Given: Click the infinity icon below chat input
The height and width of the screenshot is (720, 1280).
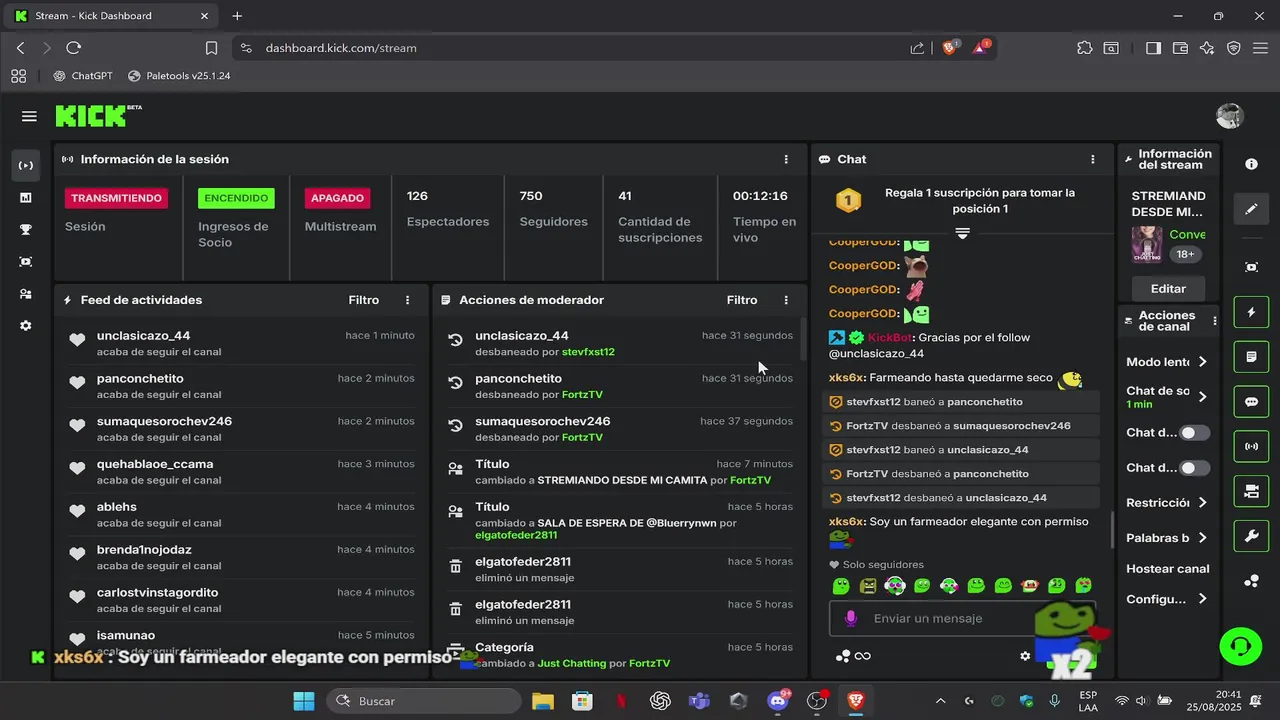Looking at the screenshot, I should tap(862, 656).
